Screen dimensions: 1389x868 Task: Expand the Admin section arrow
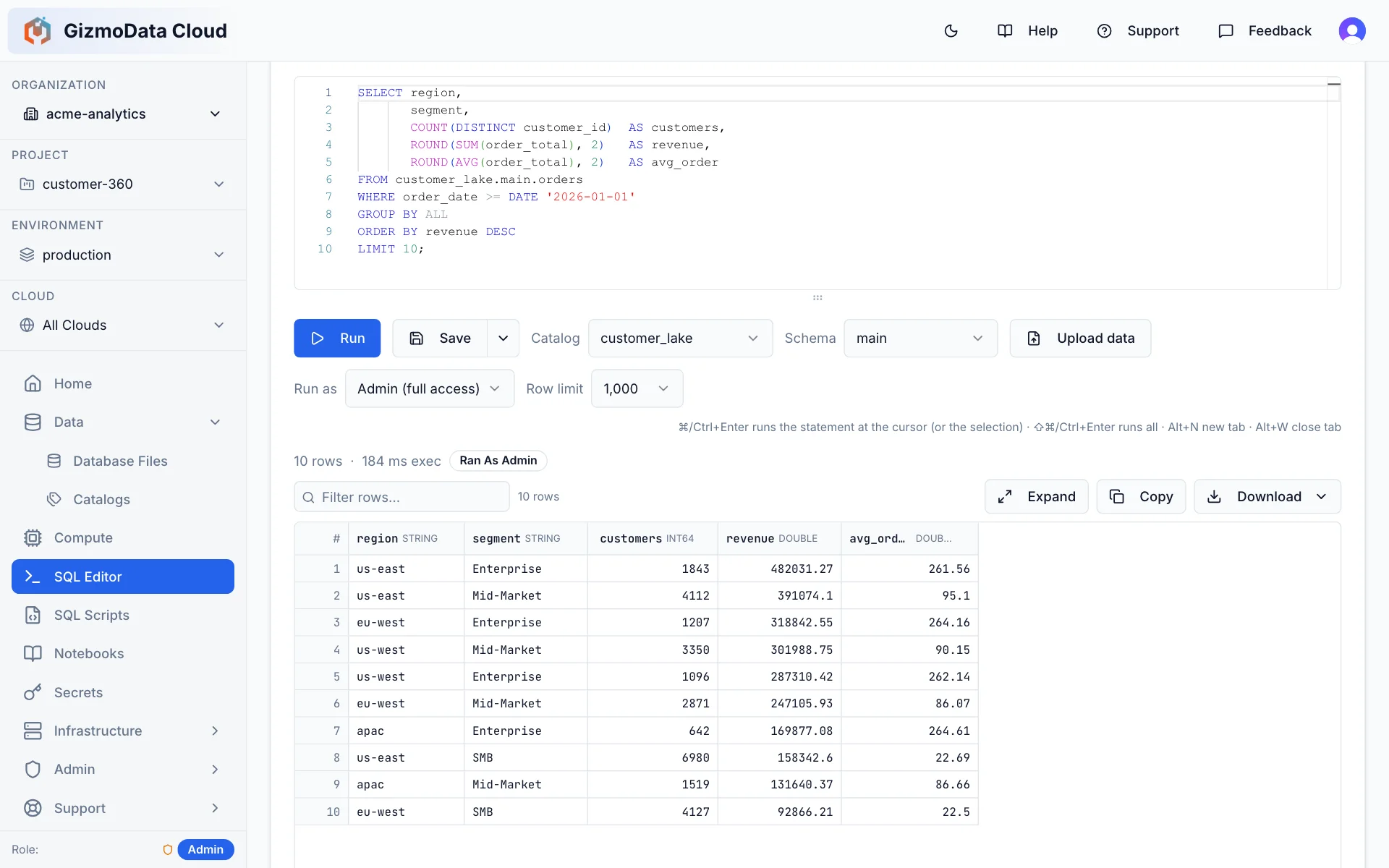(x=215, y=769)
